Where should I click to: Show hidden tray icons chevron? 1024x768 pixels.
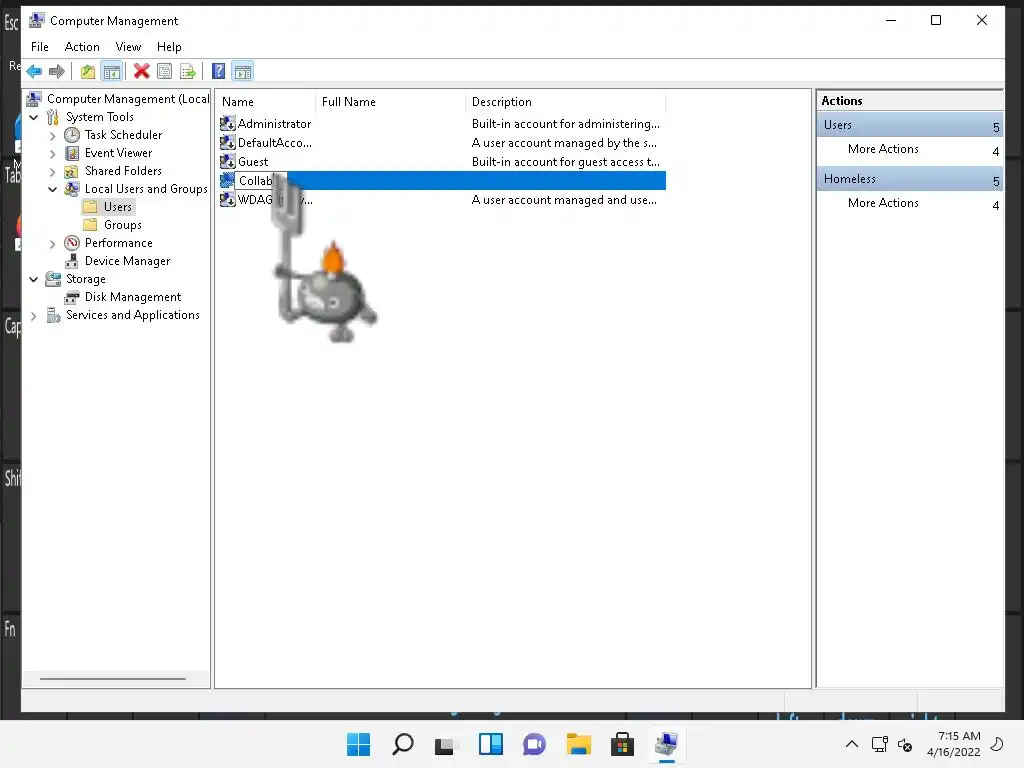[x=852, y=744]
